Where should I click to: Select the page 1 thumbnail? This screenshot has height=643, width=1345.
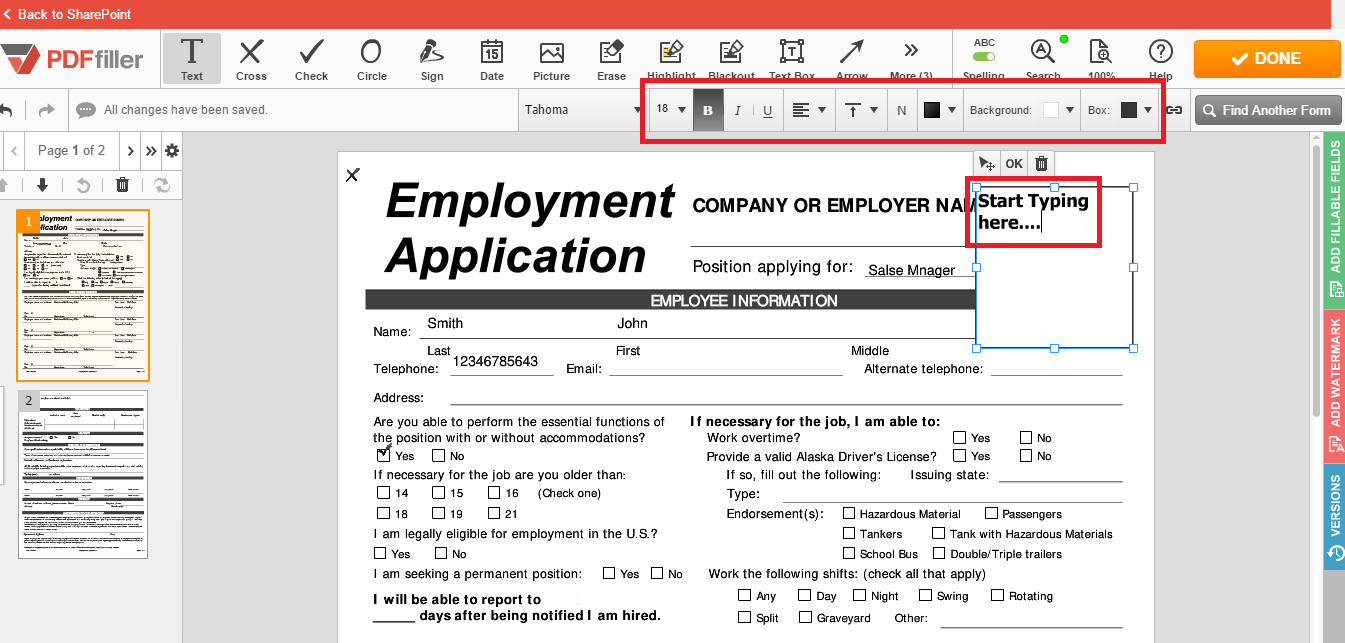point(84,295)
